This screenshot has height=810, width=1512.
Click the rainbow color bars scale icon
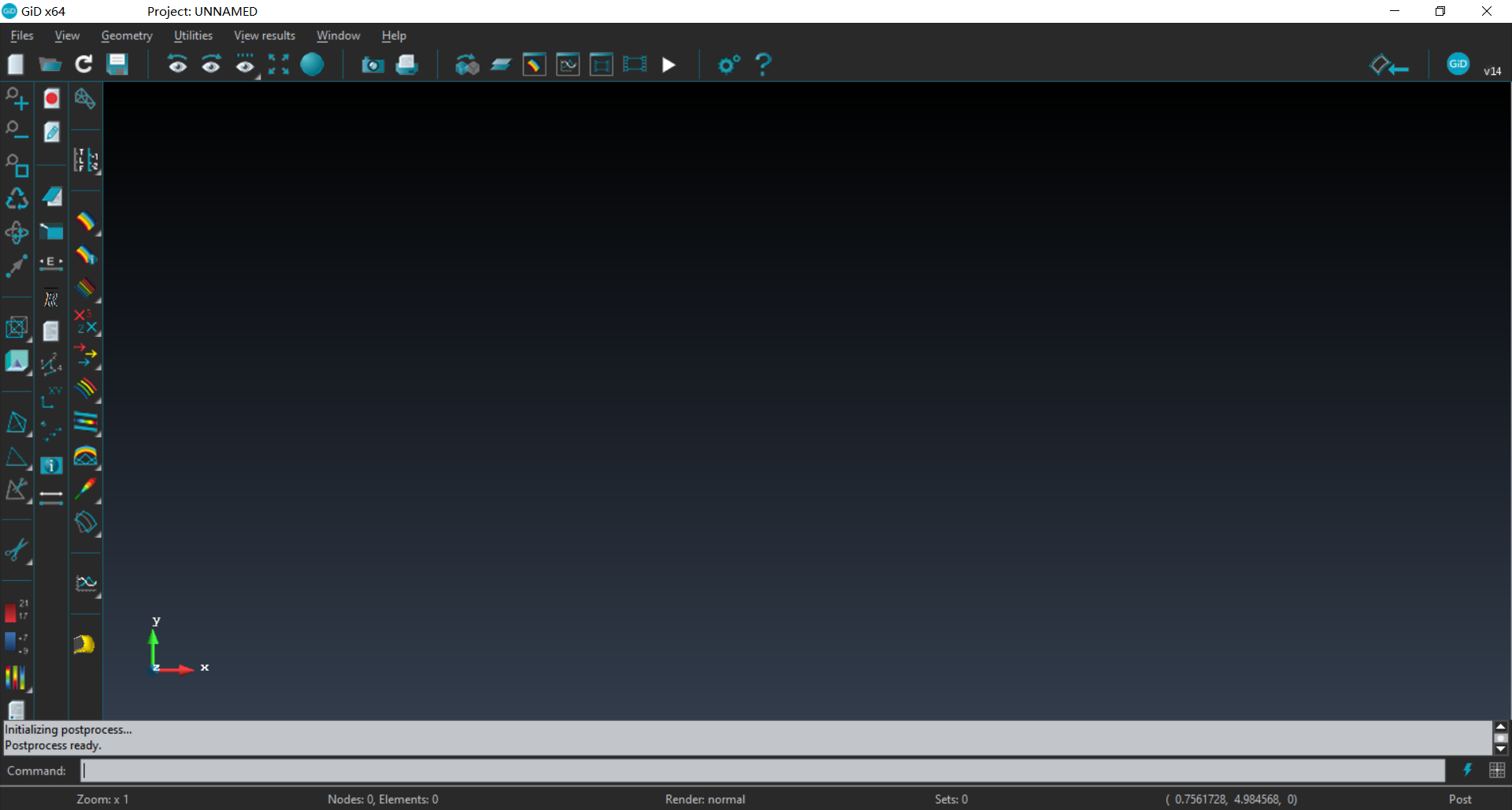[16, 678]
